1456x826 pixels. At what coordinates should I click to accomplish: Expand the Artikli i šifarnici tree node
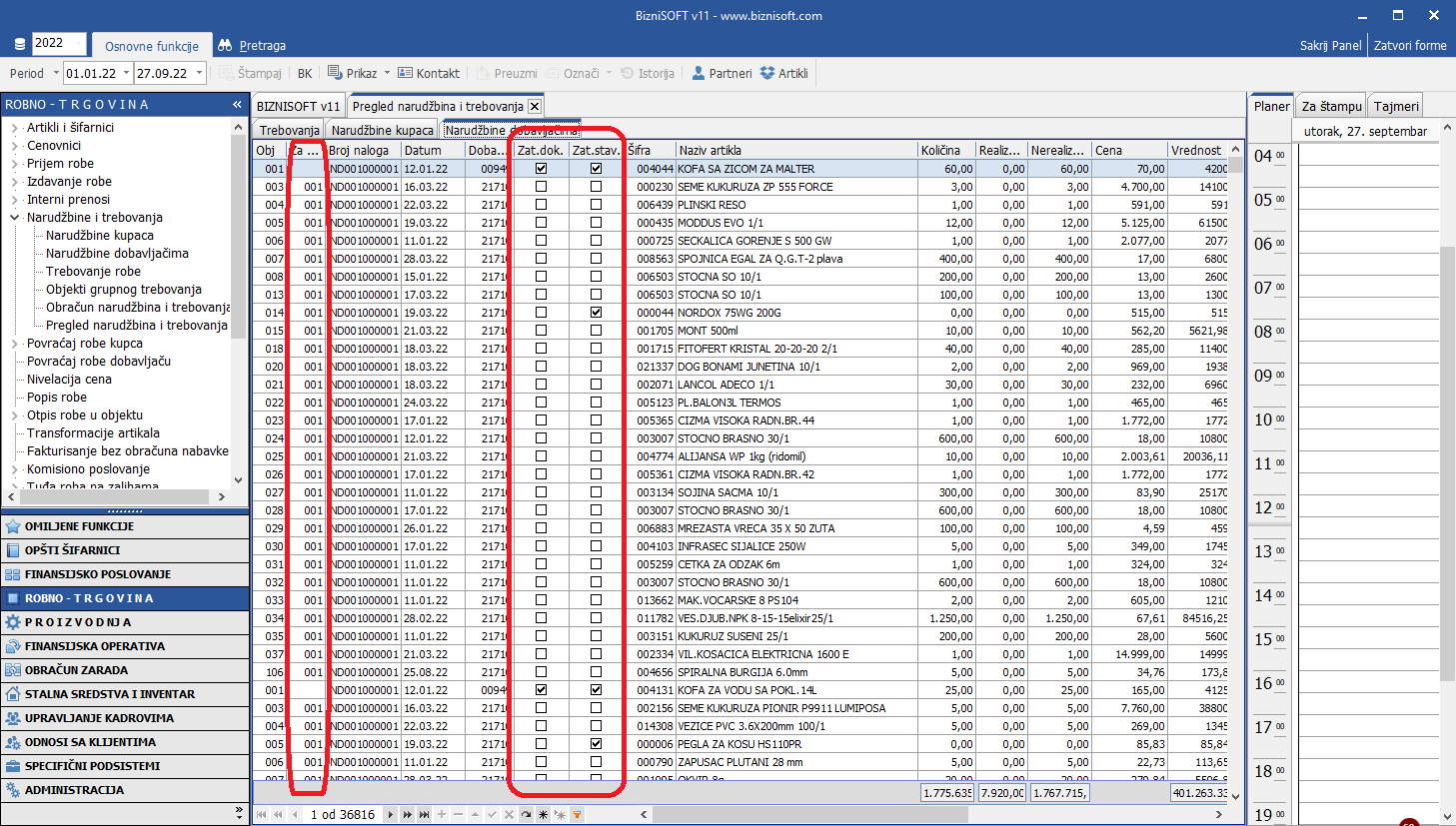pos(15,128)
